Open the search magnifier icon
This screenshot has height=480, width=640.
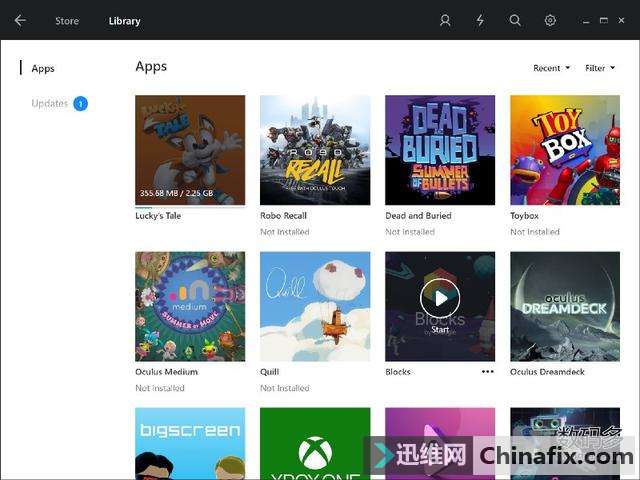[x=515, y=20]
